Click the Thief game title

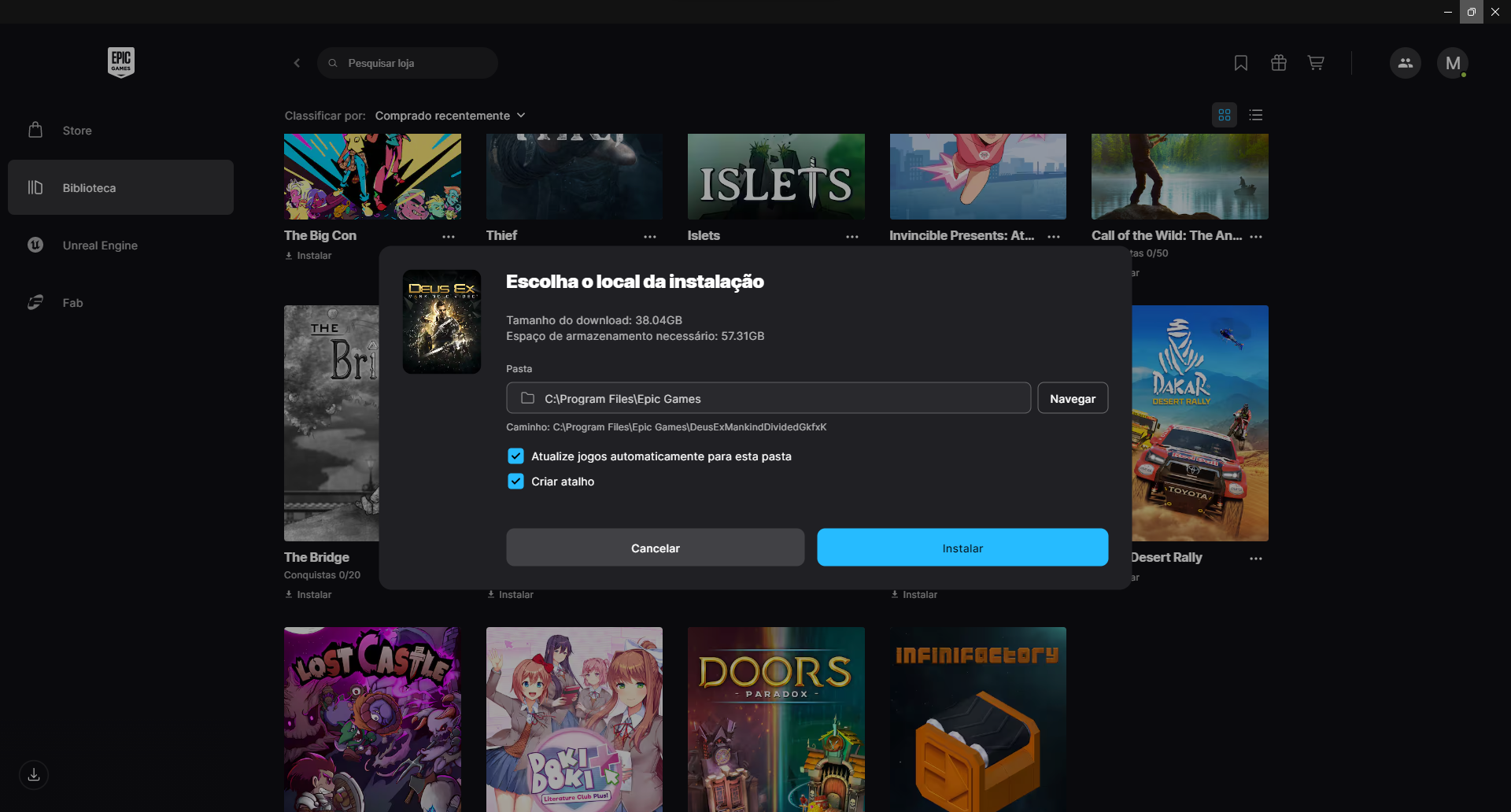click(x=501, y=235)
